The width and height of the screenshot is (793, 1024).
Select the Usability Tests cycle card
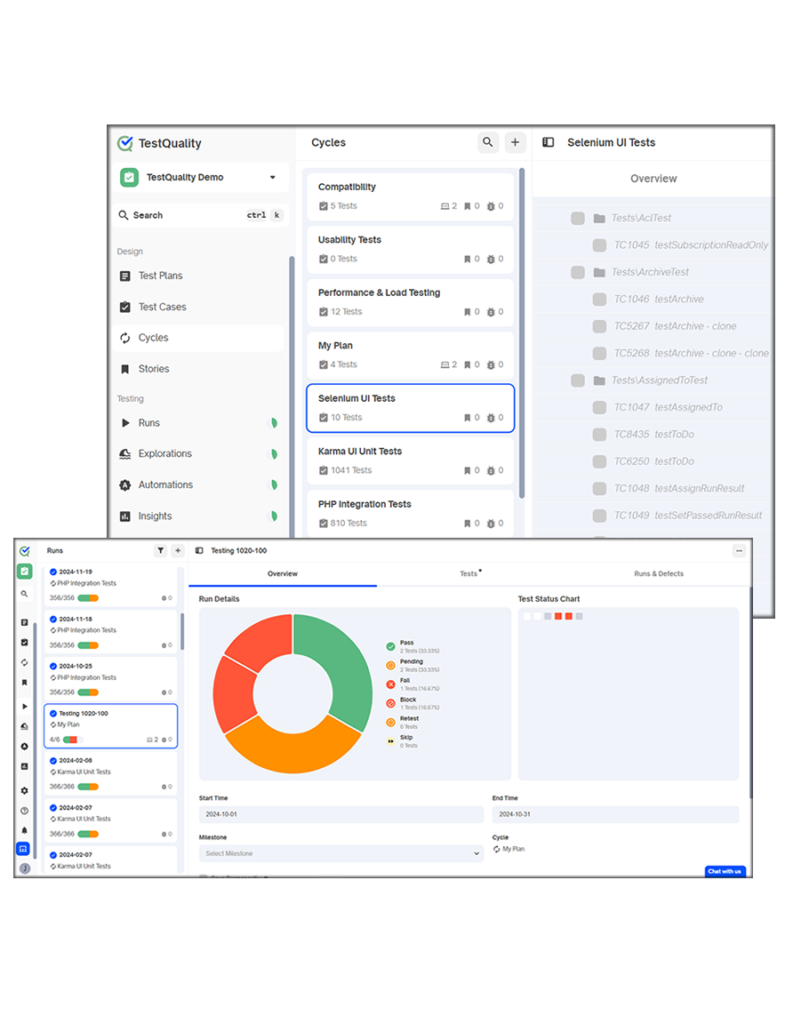[x=410, y=249]
